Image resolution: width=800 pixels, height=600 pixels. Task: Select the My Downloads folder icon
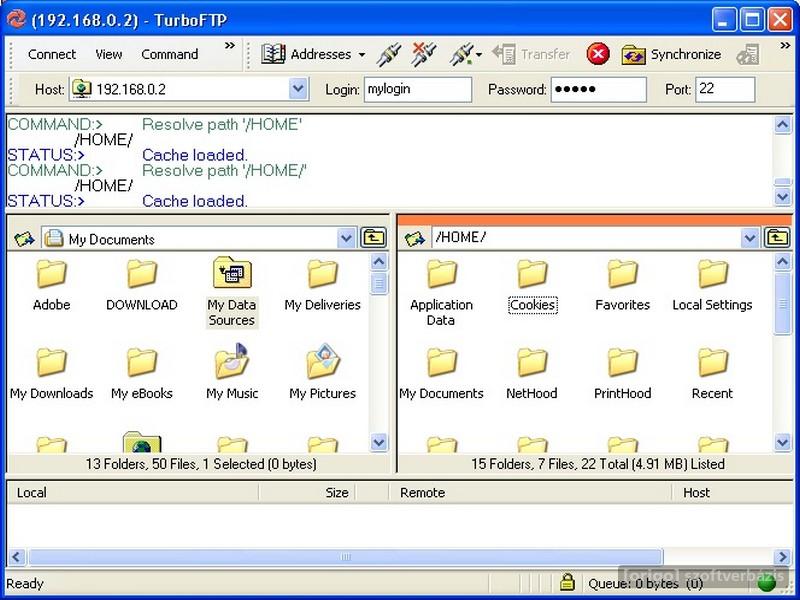point(52,362)
